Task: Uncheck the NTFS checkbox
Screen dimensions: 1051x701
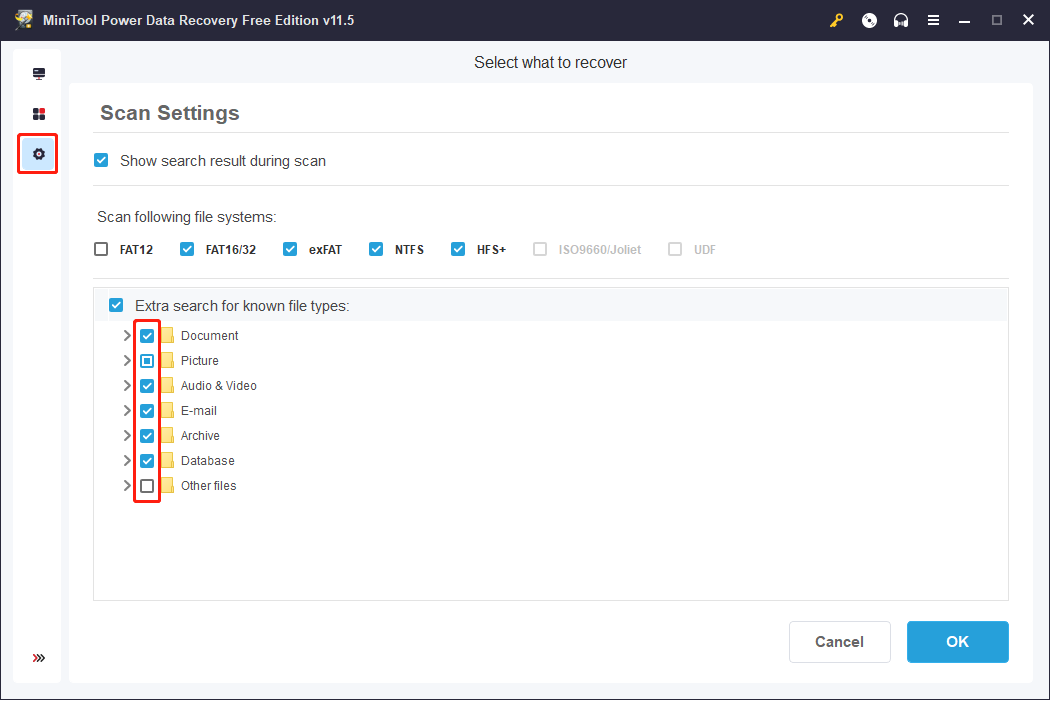Action: click(376, 249)
